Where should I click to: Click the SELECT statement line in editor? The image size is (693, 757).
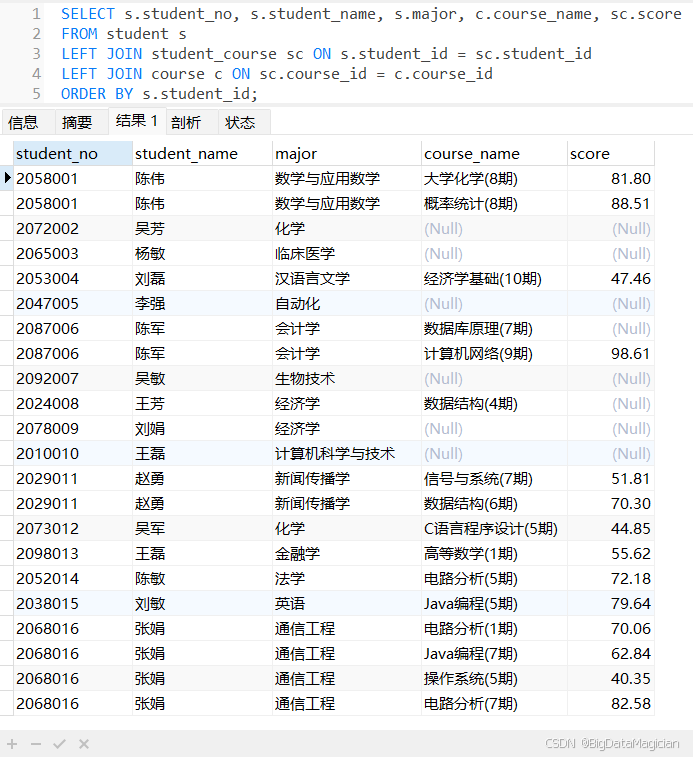[x=371, y=14]
